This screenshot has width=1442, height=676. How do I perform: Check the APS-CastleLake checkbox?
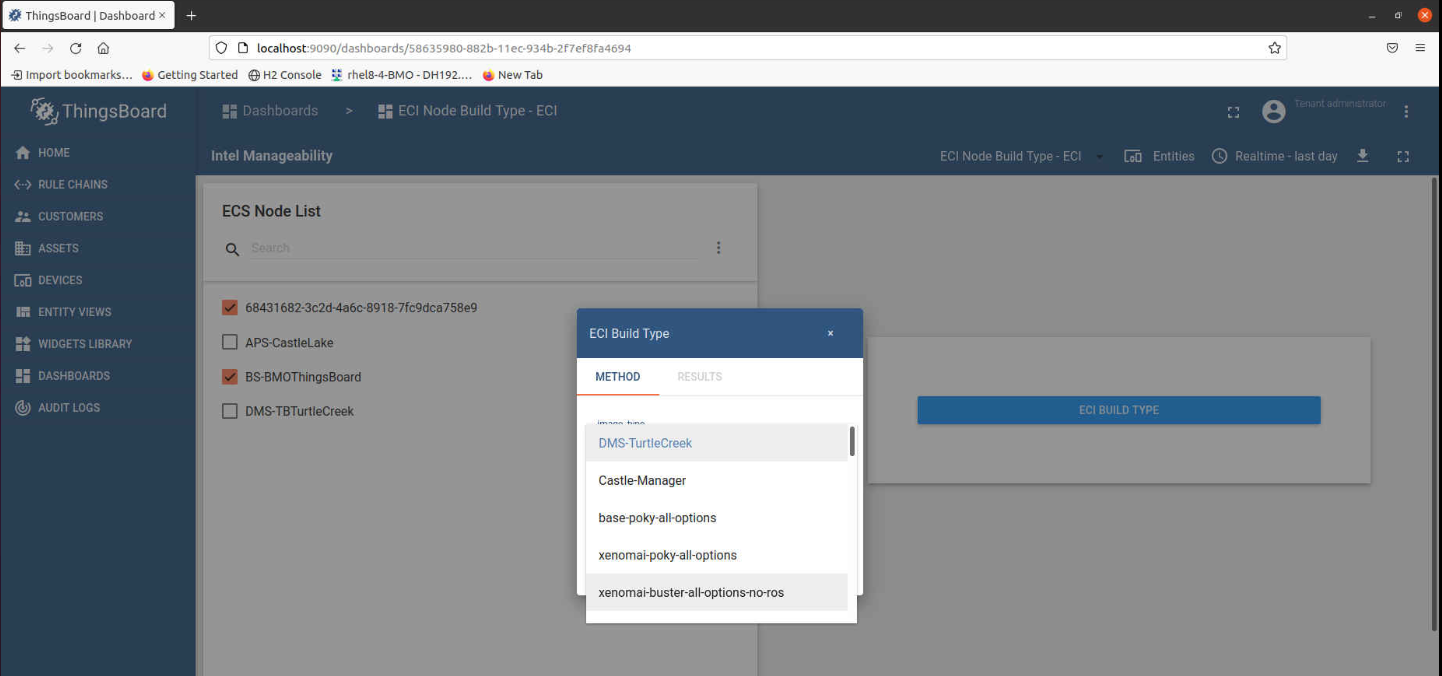230,342
